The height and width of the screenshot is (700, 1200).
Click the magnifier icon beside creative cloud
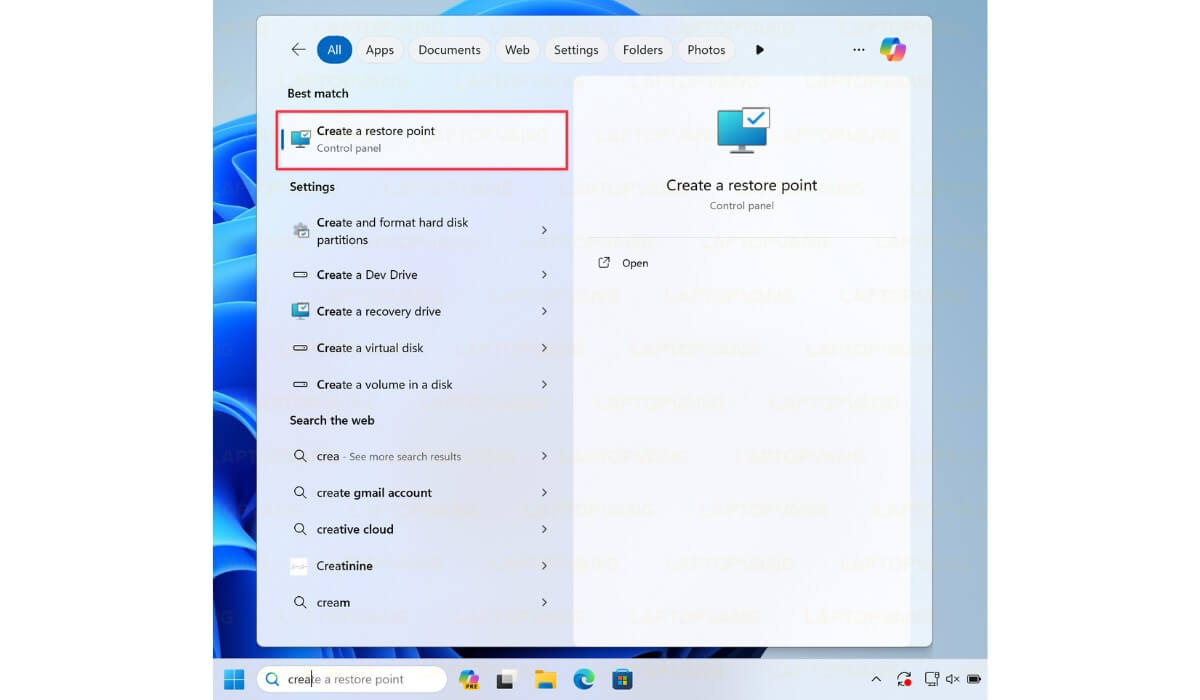click(x=300, y=529)
